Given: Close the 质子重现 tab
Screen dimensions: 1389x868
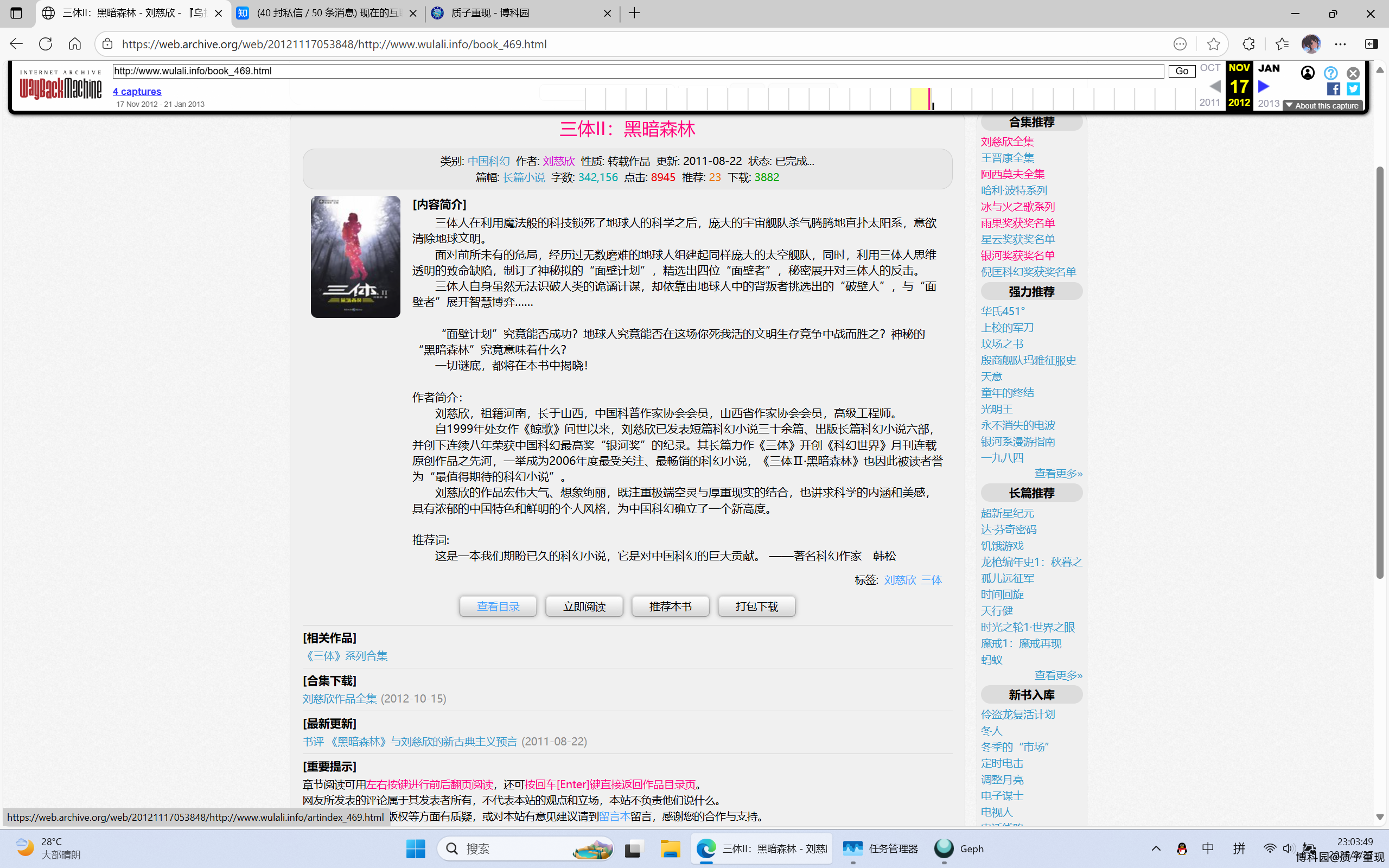Looking at the screenshot, I should click(607, 13).
